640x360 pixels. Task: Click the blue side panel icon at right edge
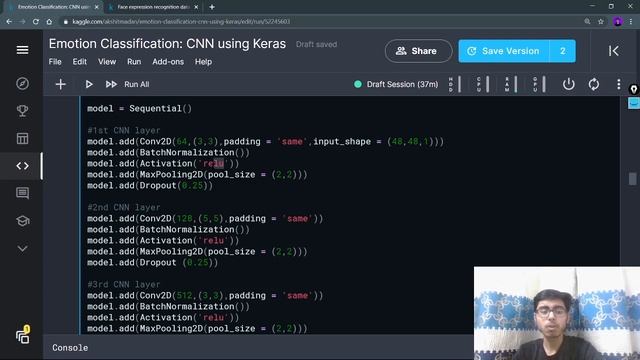click(633, 103)
